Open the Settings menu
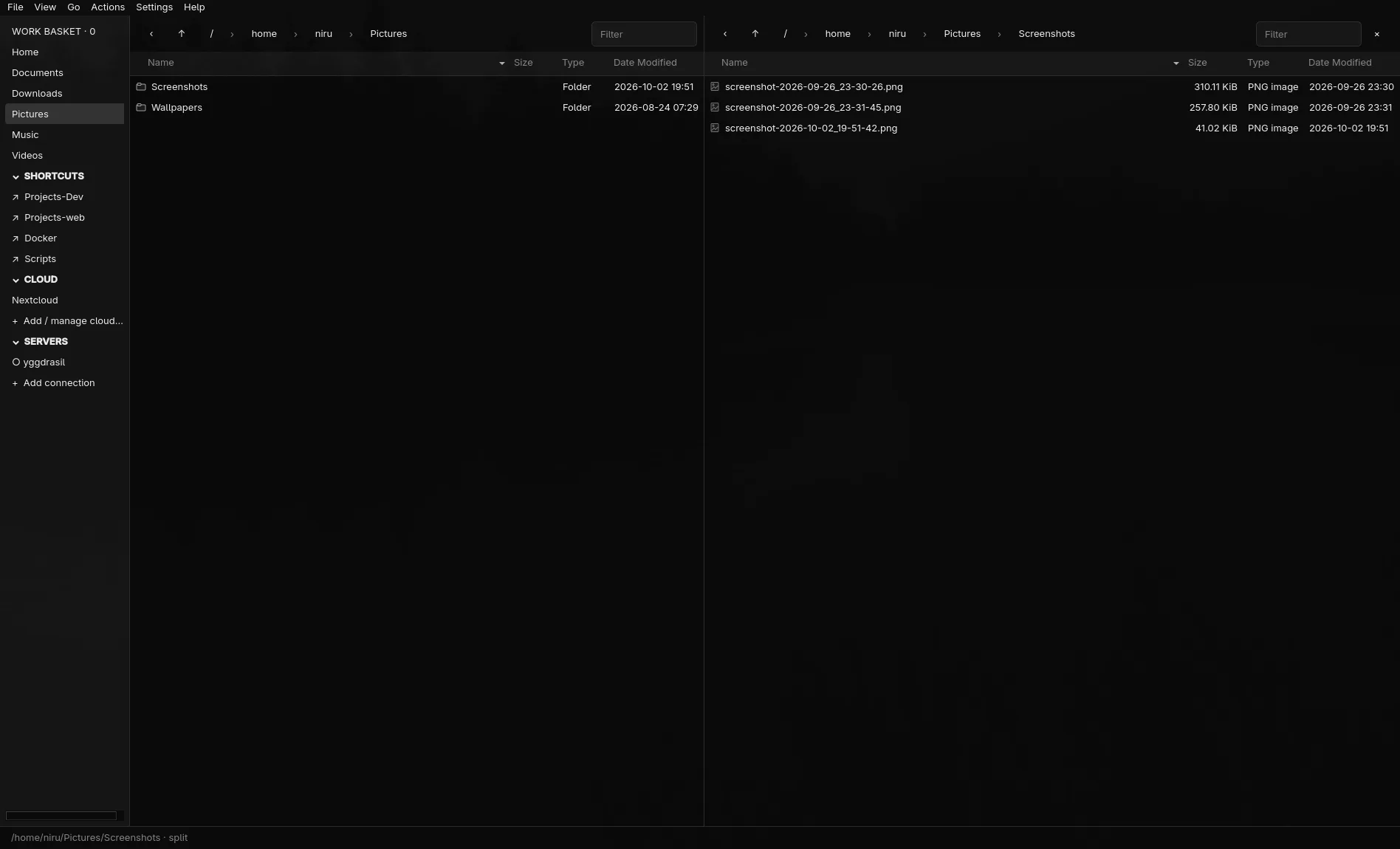Image resolution: width=1400 pixels, height=849 pixels. tap(154, 7)
